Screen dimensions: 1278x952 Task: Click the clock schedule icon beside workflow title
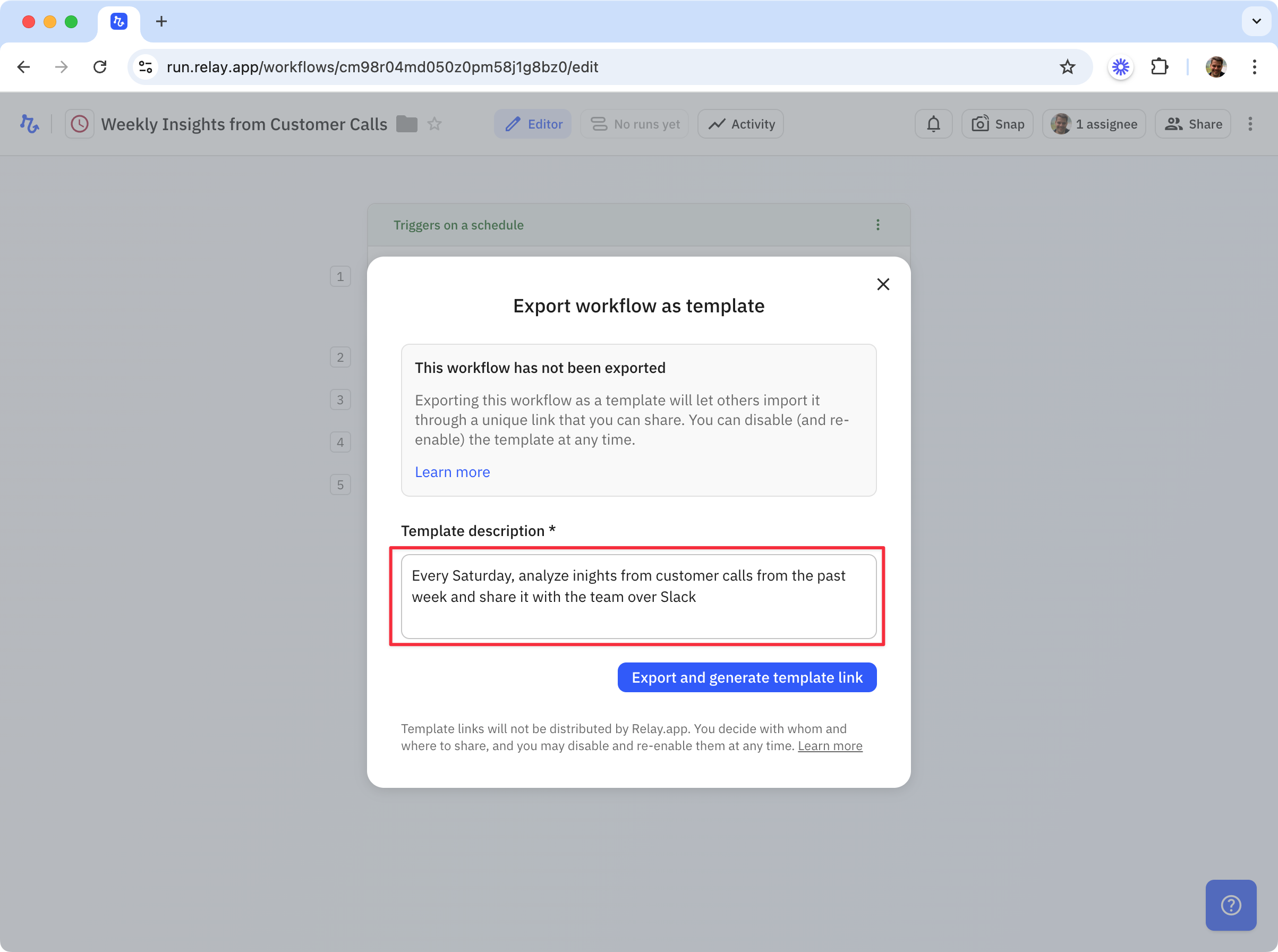point(80,124)
